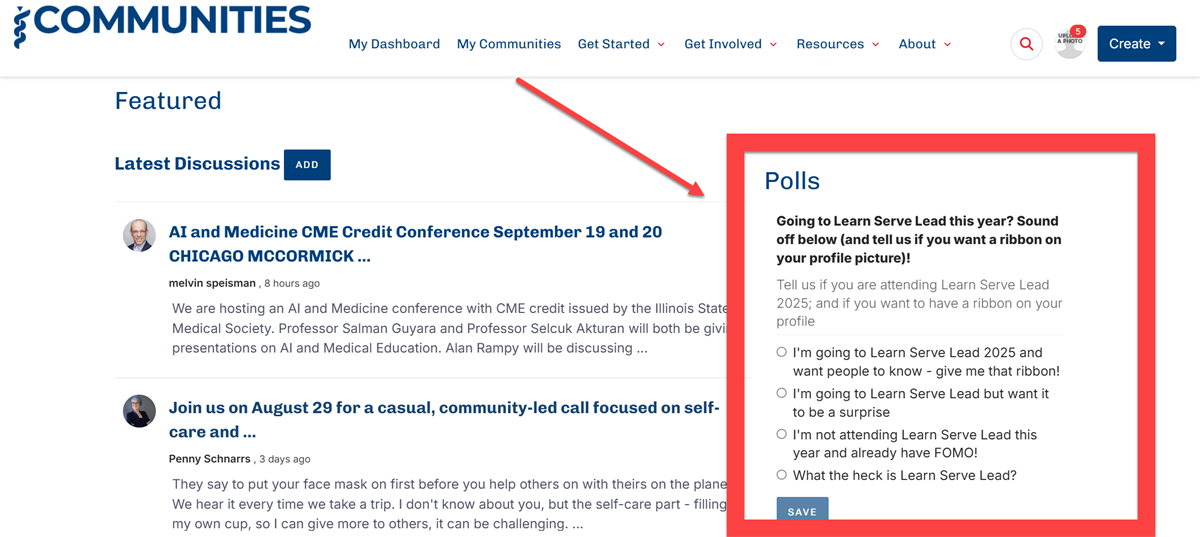This screenshot has width=1200, height=537.
Task: Open the Create dropdown button
Action: click(x=1136, y=44)
